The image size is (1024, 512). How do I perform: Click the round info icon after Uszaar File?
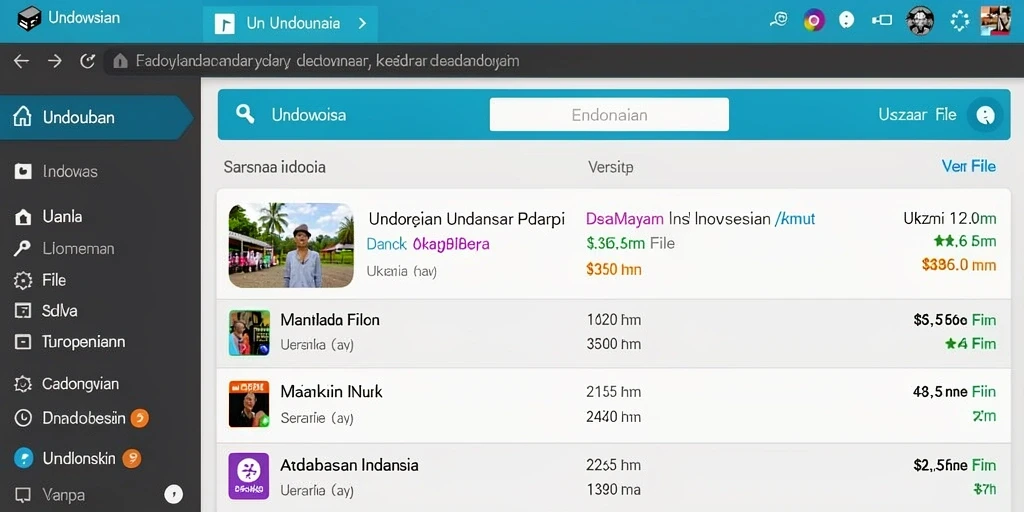[985, 116]
